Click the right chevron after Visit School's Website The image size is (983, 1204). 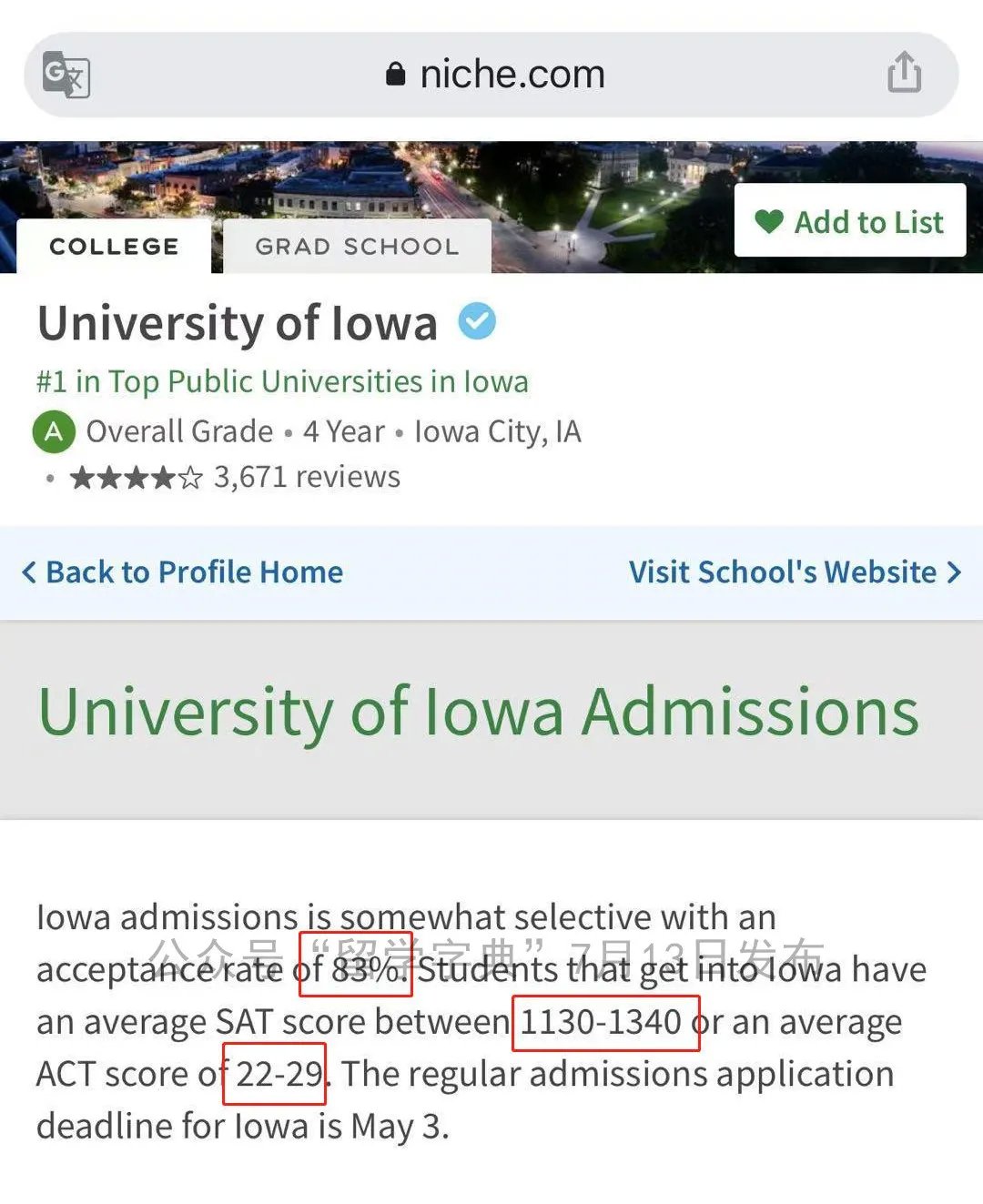click(x=953, y=572)
